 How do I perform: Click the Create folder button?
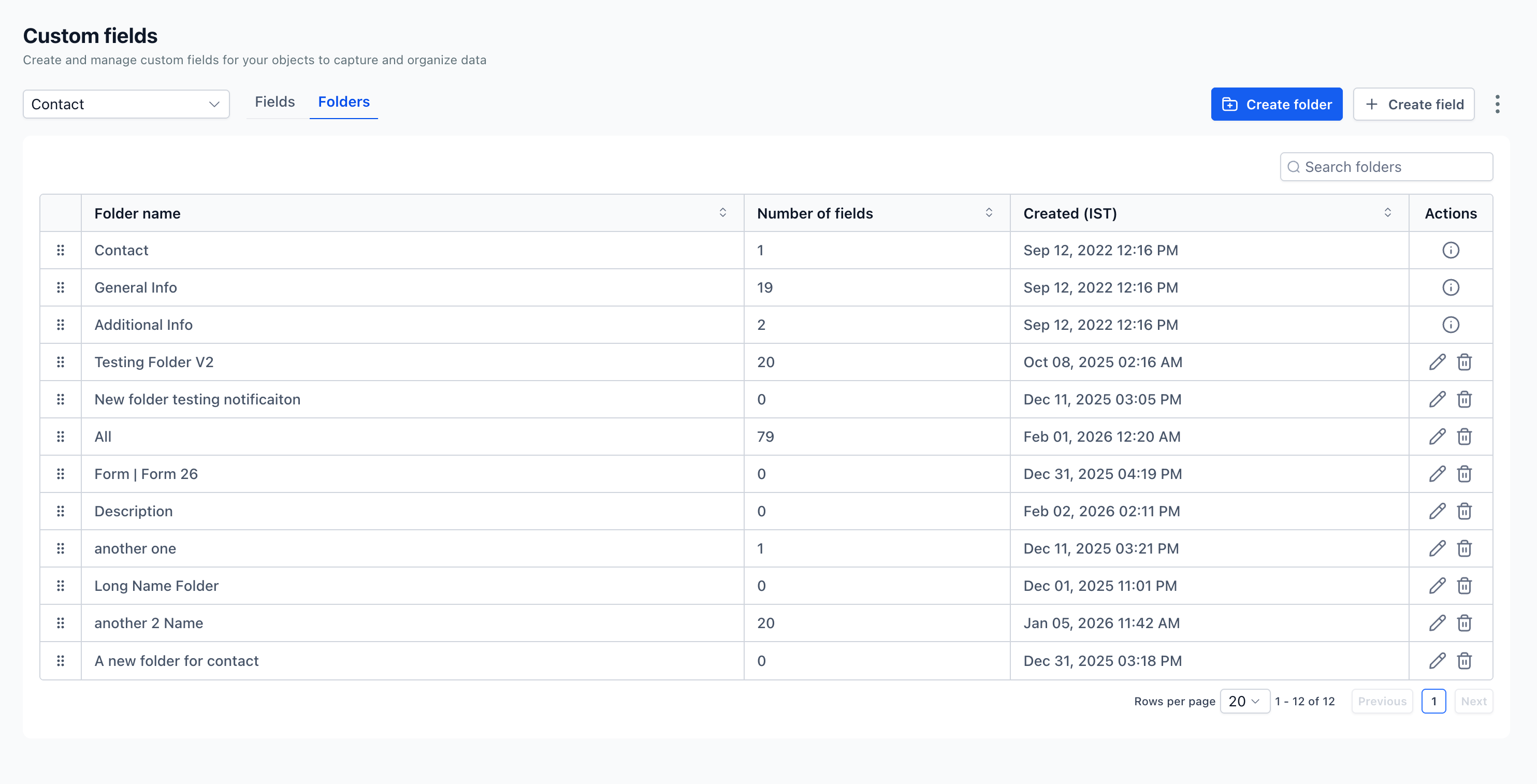1276,105
